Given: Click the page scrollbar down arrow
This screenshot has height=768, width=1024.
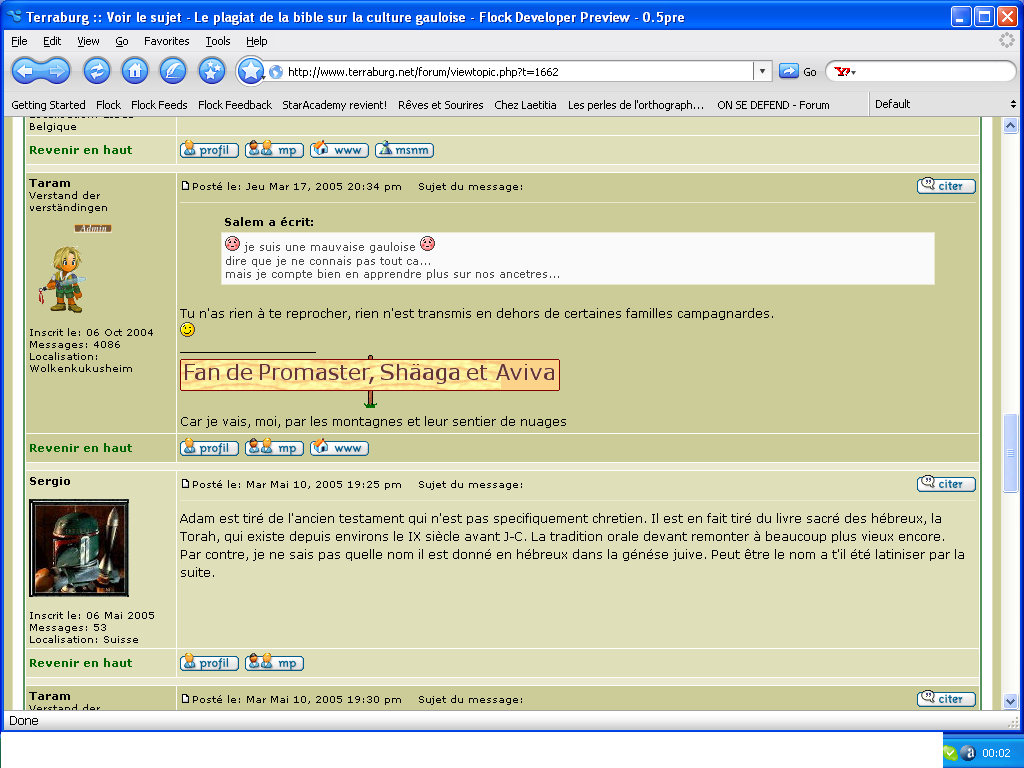Looking at the screenshot, I should point(1010,701).
